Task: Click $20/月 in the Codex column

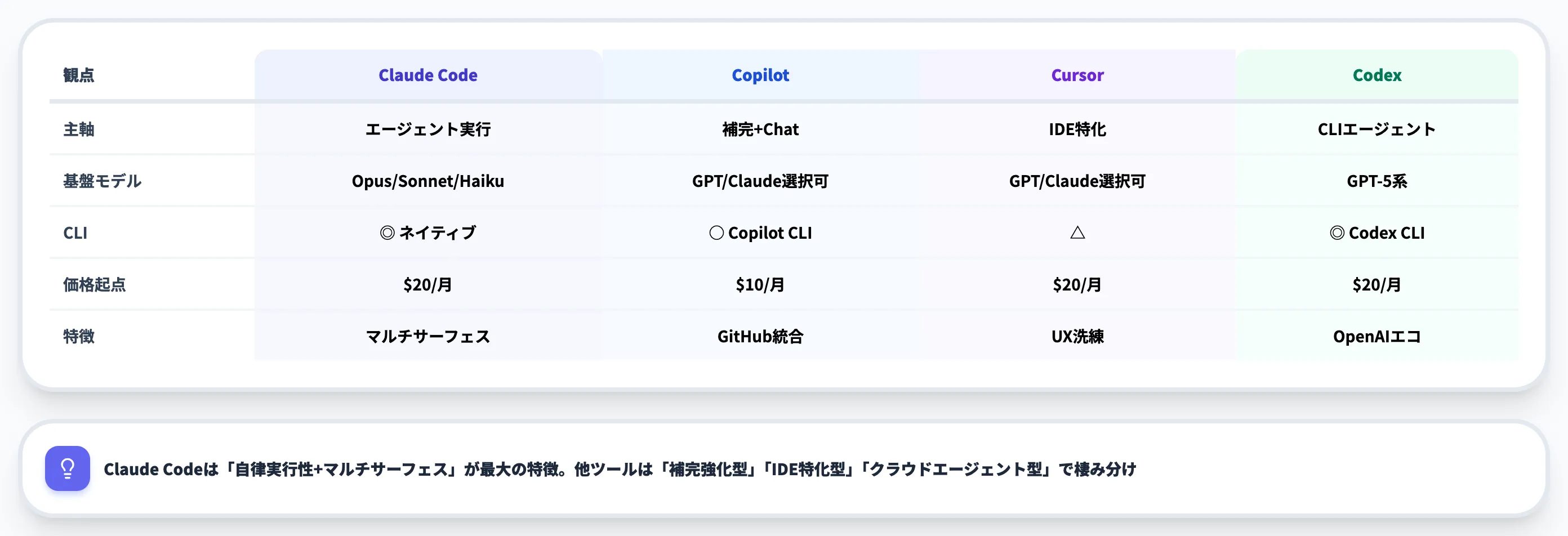Action: pos(1377,284)
